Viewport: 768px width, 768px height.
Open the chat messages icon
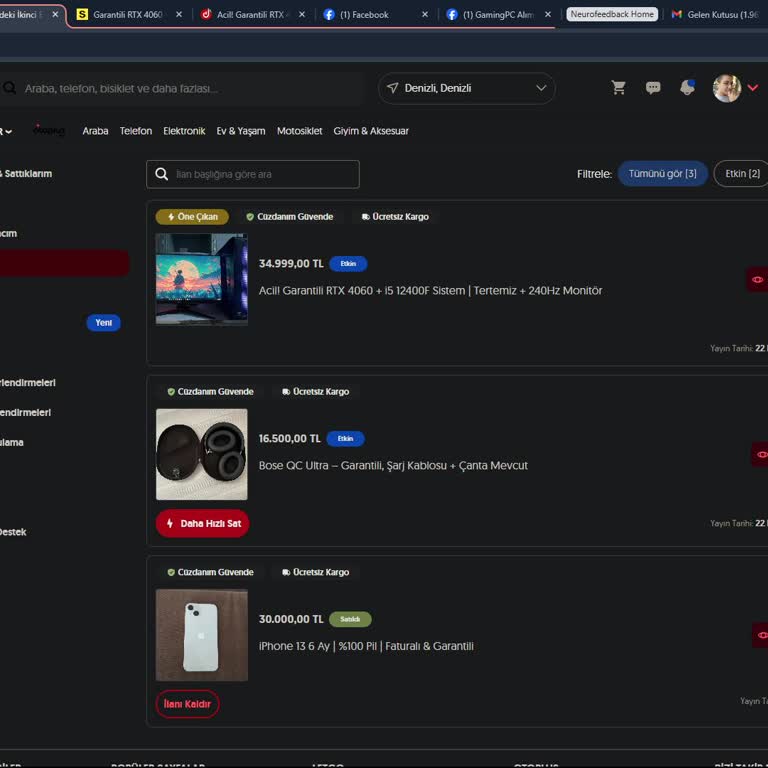point(653,88)
